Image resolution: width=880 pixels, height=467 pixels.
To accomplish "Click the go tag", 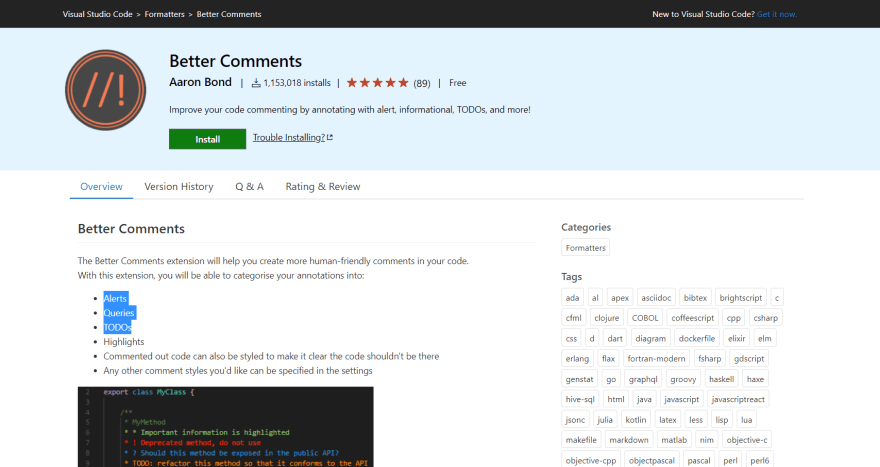I will [x=611, y=379].
